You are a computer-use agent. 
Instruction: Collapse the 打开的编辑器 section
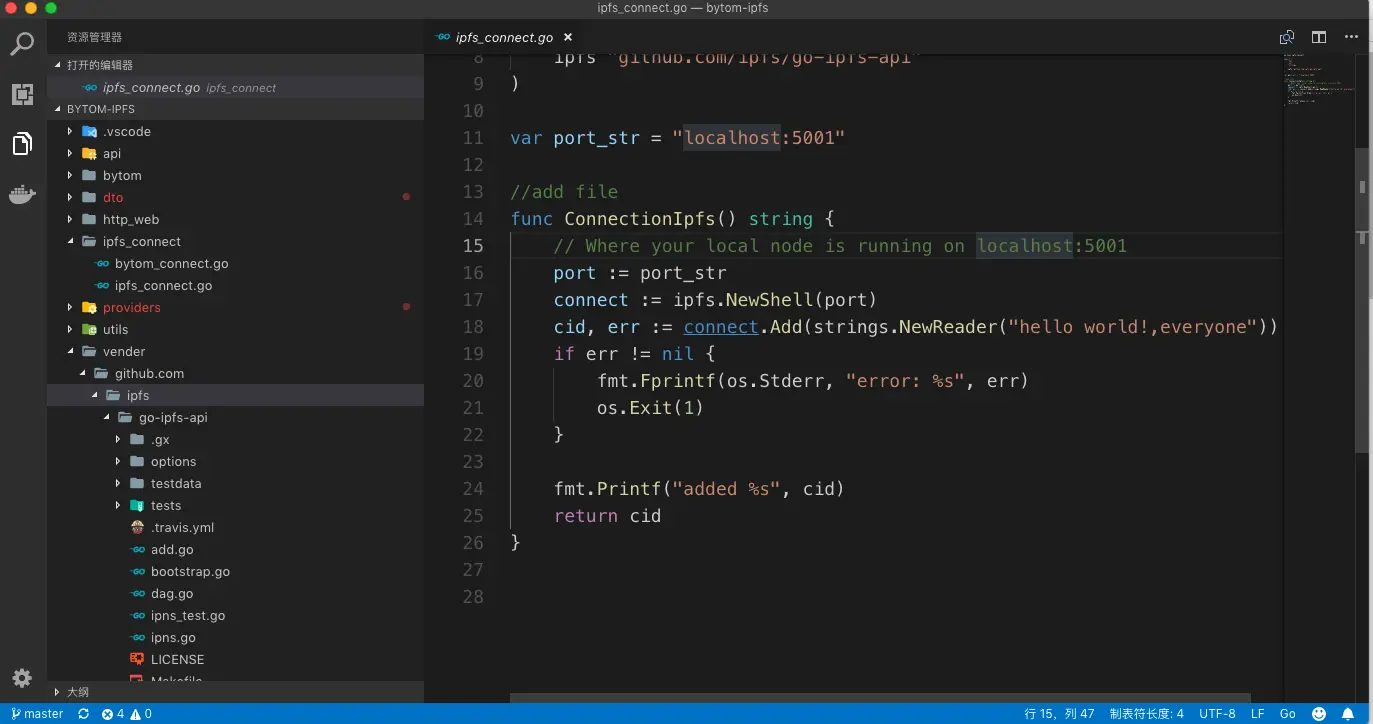point(235,65)
